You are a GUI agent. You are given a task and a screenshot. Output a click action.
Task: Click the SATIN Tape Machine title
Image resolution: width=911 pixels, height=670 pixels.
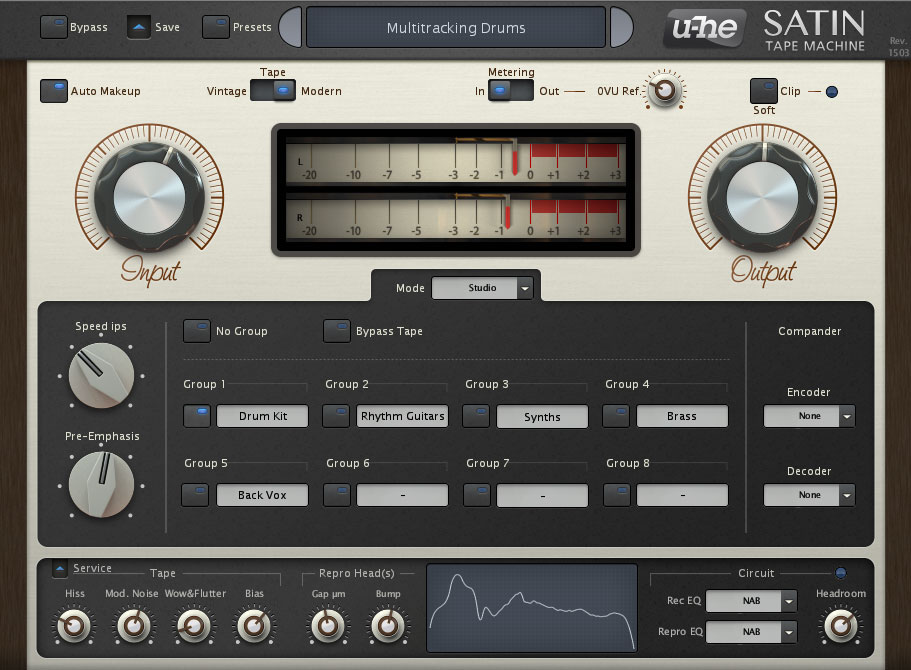pos(814,30)
